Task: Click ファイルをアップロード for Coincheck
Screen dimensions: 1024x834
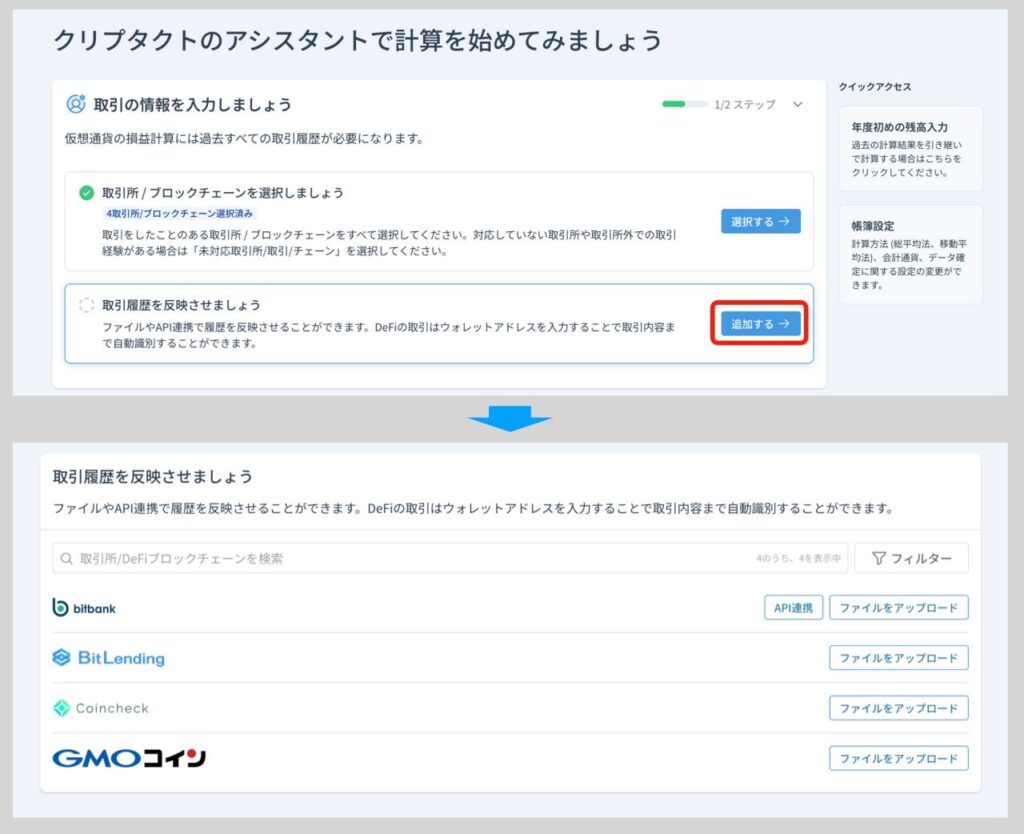Action: click(899, 708)
